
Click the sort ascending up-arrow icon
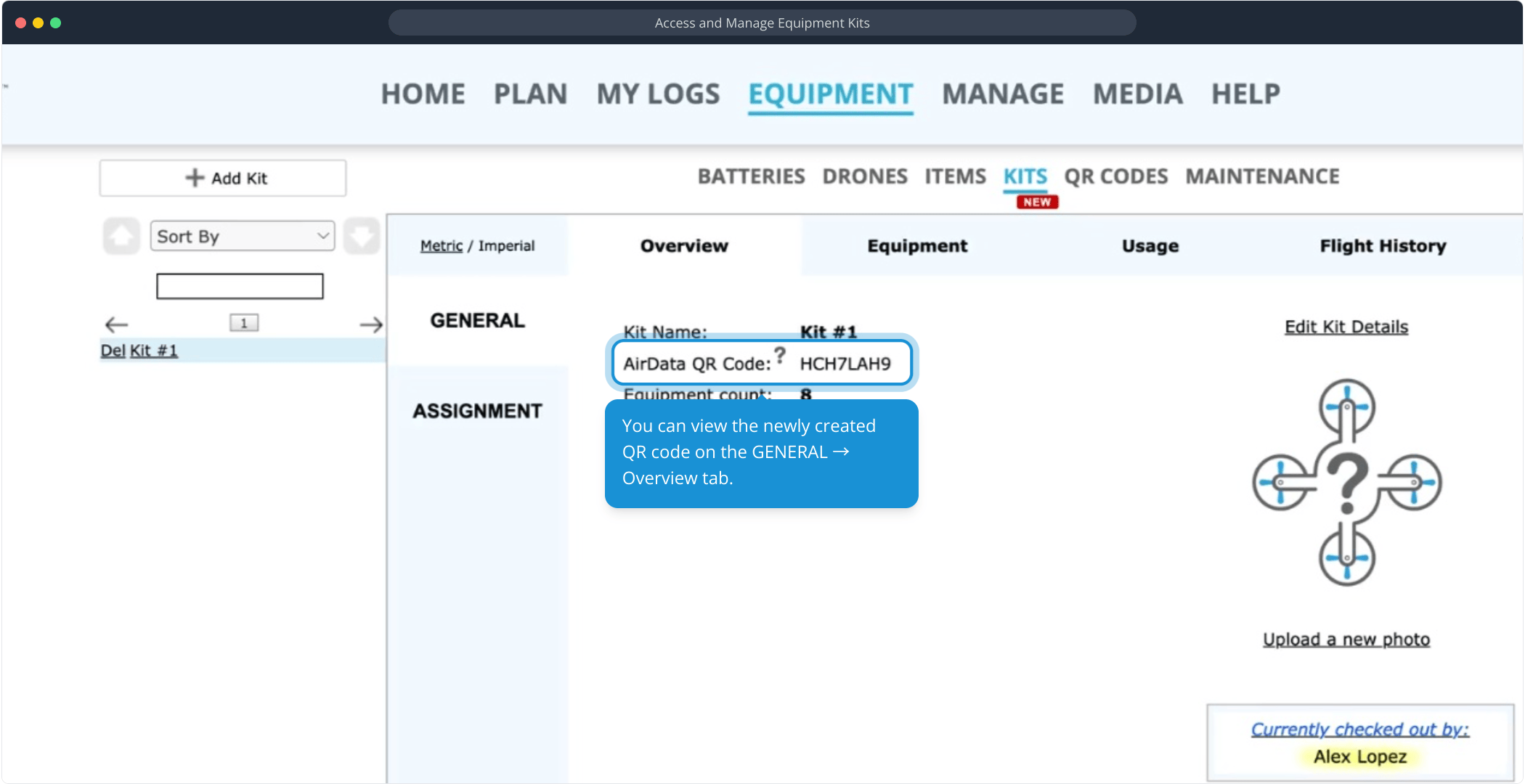coord(121,237)
